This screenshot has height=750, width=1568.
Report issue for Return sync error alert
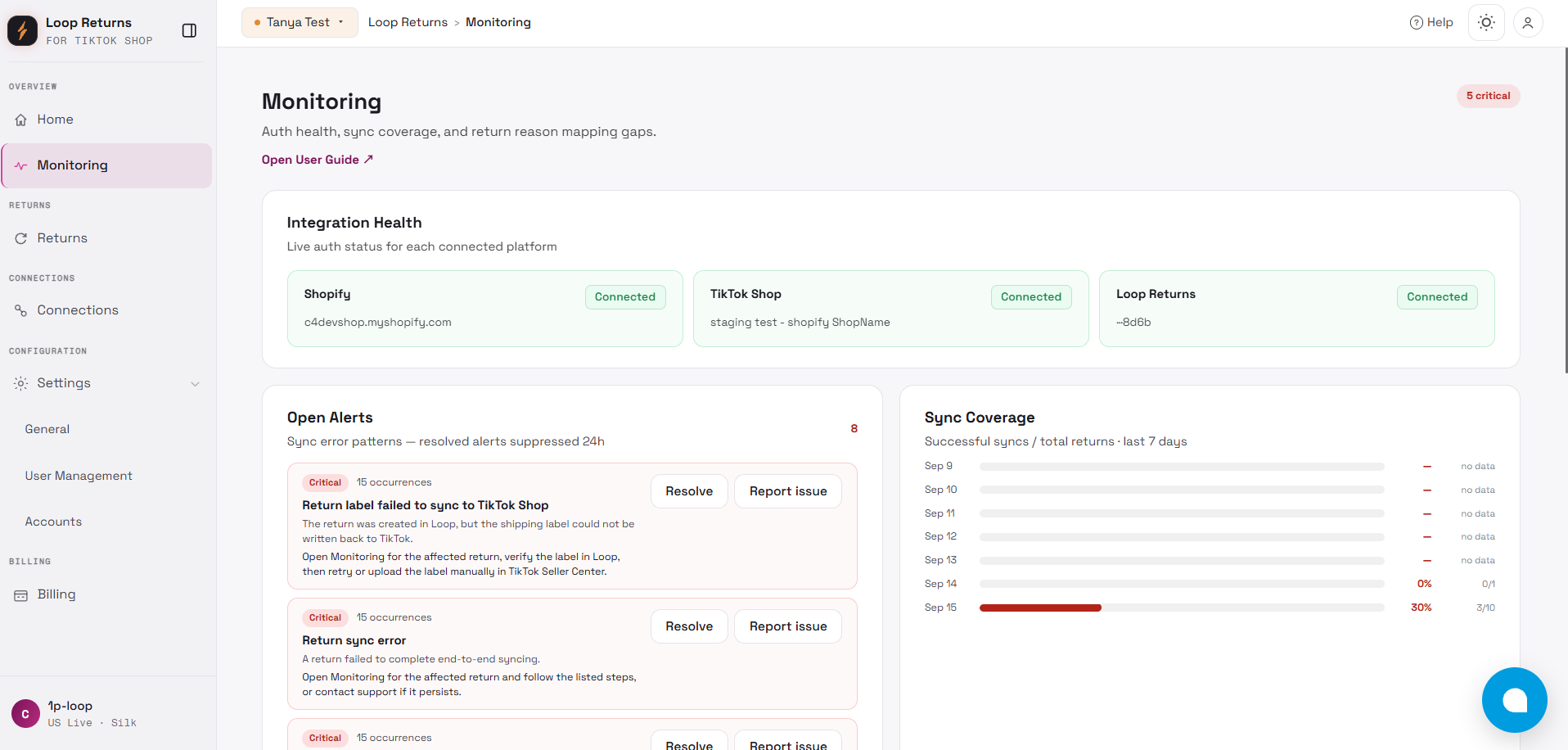coord(788,626)
